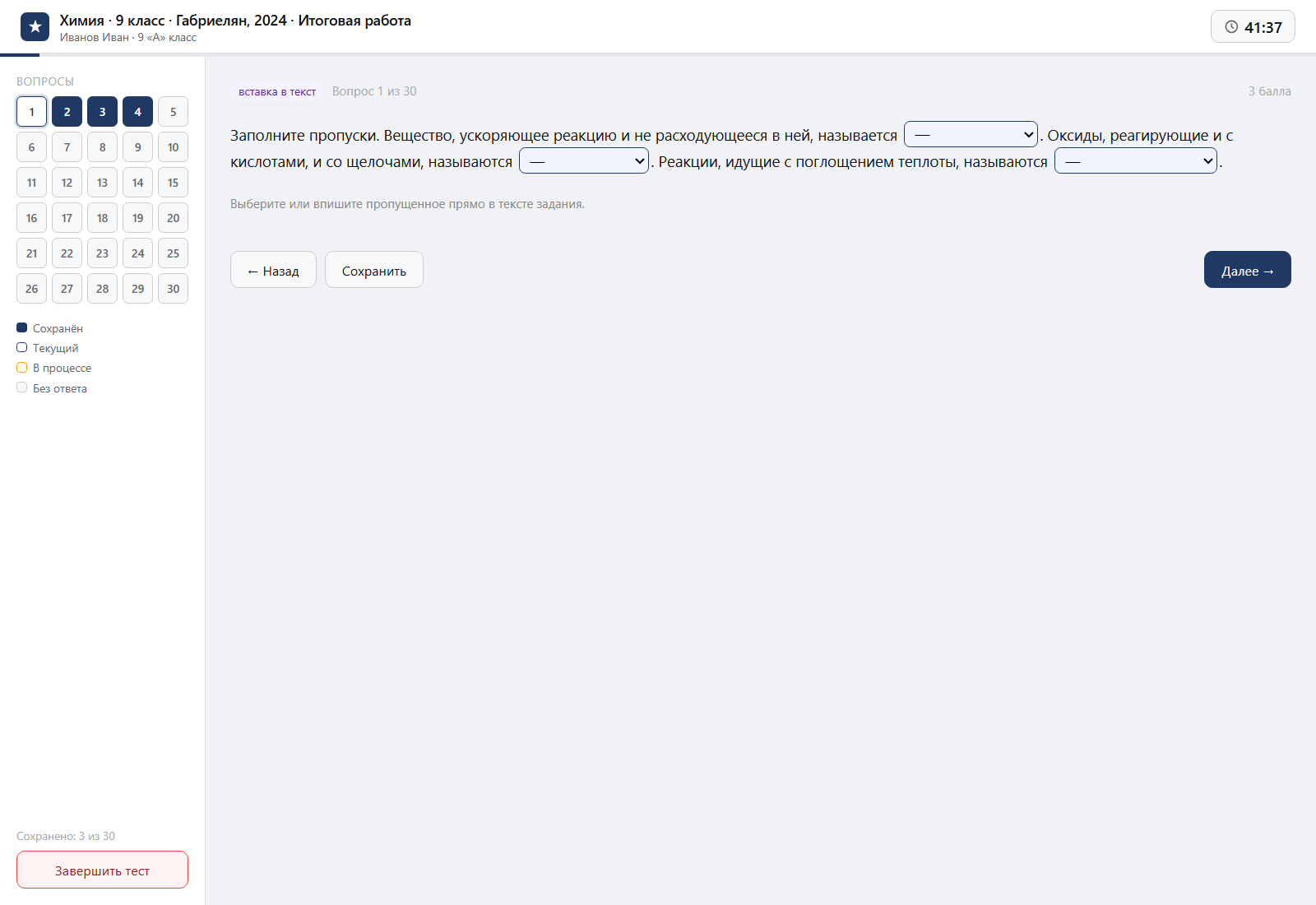Open the heat-absorption reactions dropdown at sentence end
The height and width of the screenshot is (905, 1316).
coord(1136,160)
